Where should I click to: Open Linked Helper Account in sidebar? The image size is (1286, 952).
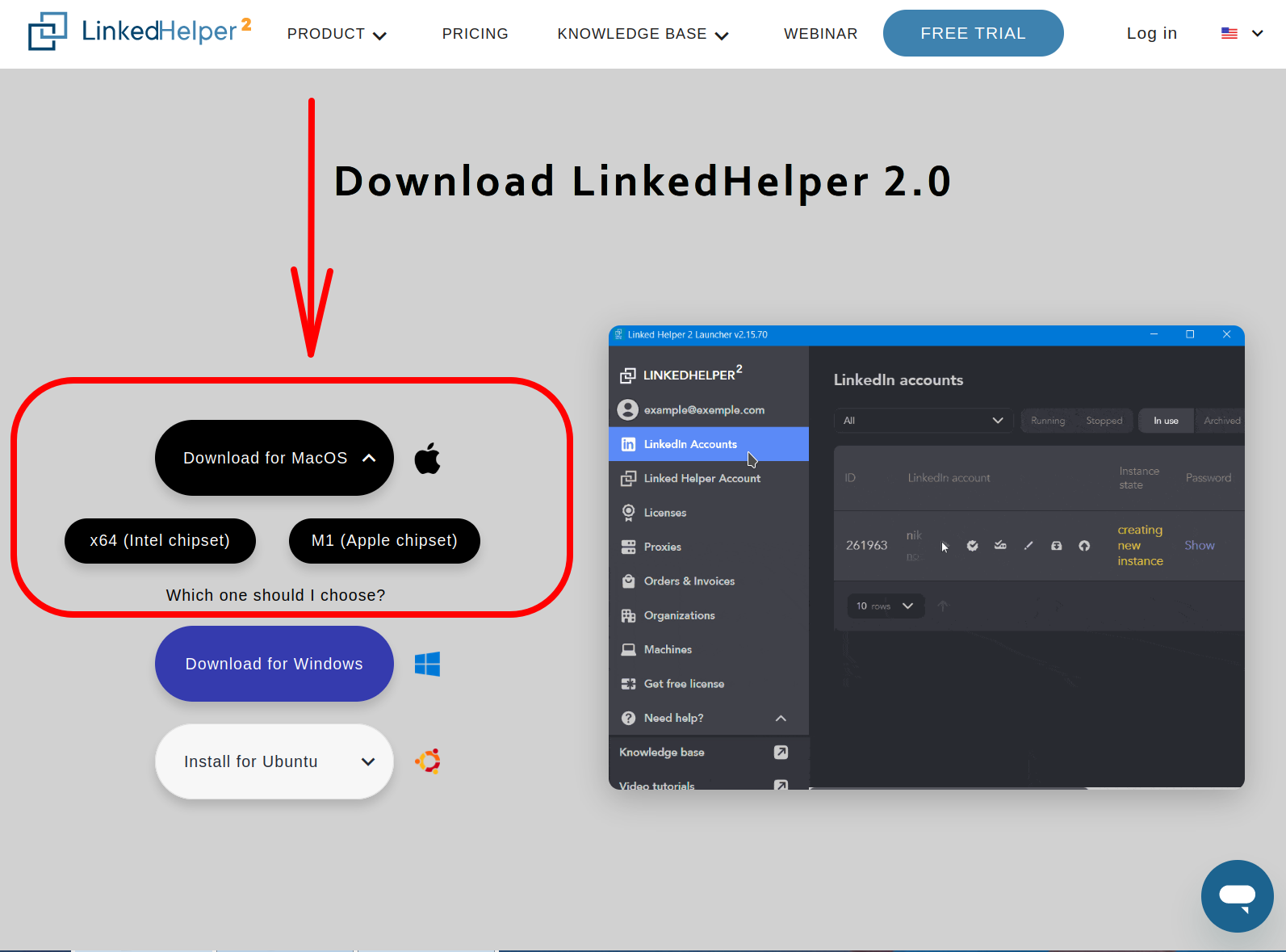pyautogui.click(x=709, y=478)
